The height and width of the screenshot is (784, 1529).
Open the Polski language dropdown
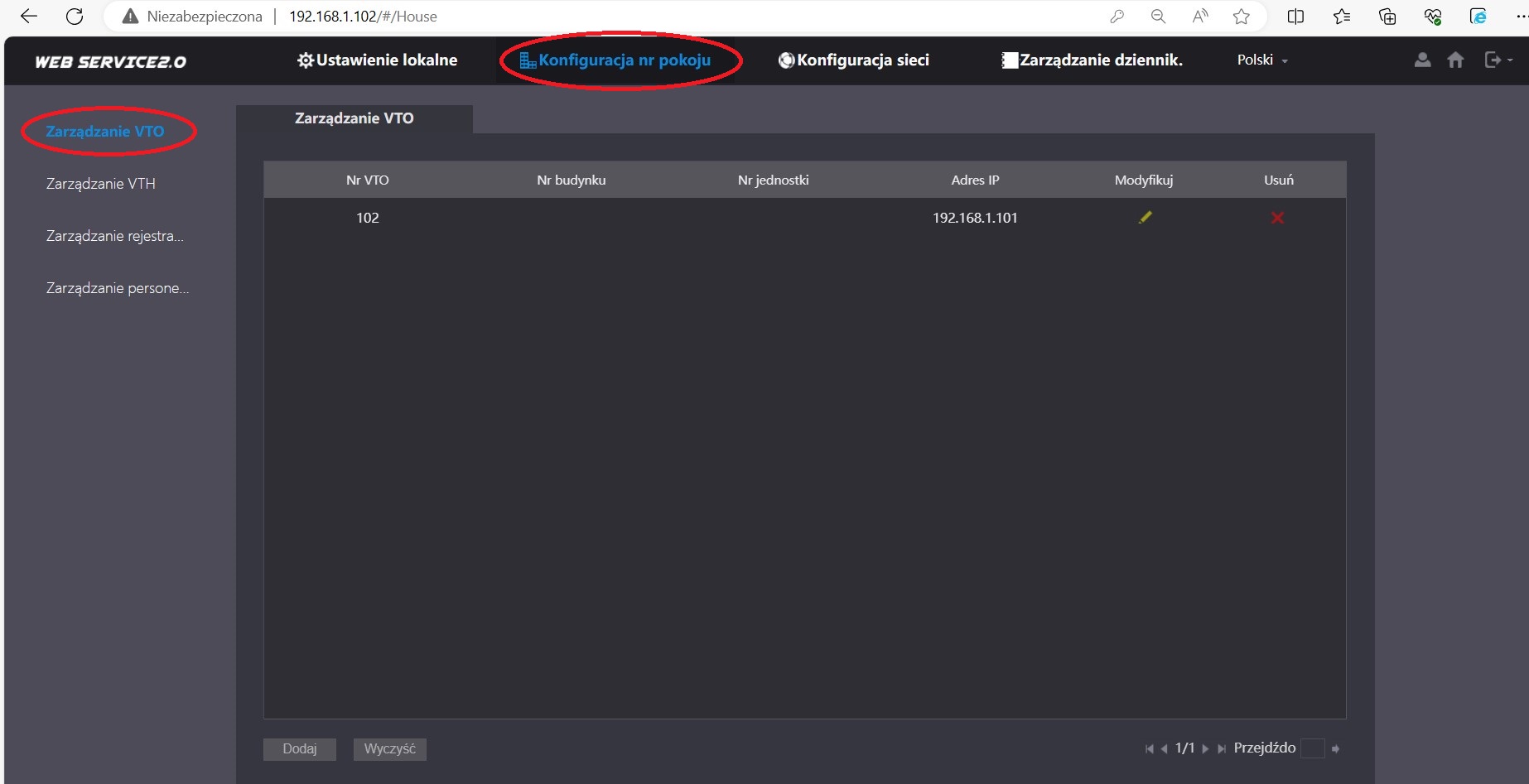(1262, 60)
